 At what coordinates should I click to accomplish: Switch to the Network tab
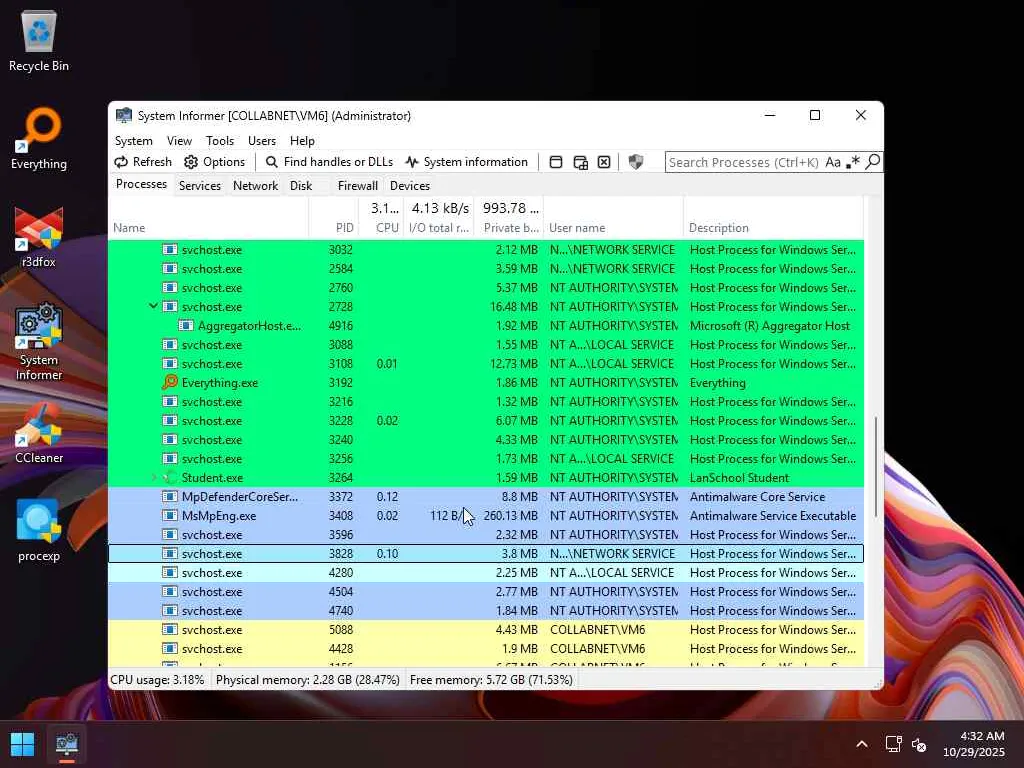coord(255,186)
